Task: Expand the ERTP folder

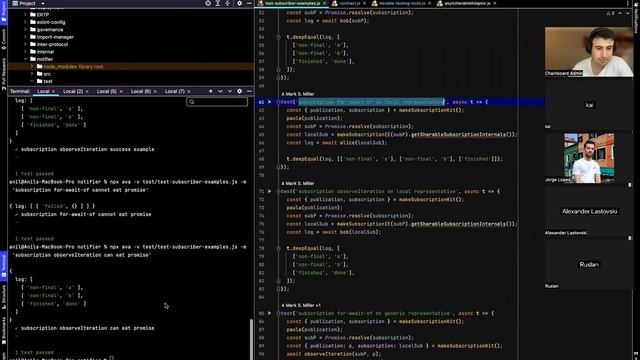Action: tap(25, 15)
